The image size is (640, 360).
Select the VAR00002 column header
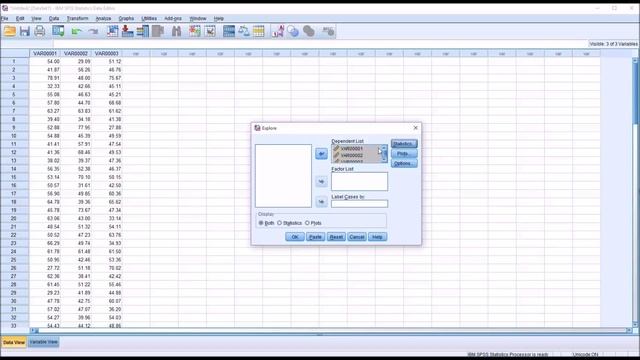(x=76, y=53)
